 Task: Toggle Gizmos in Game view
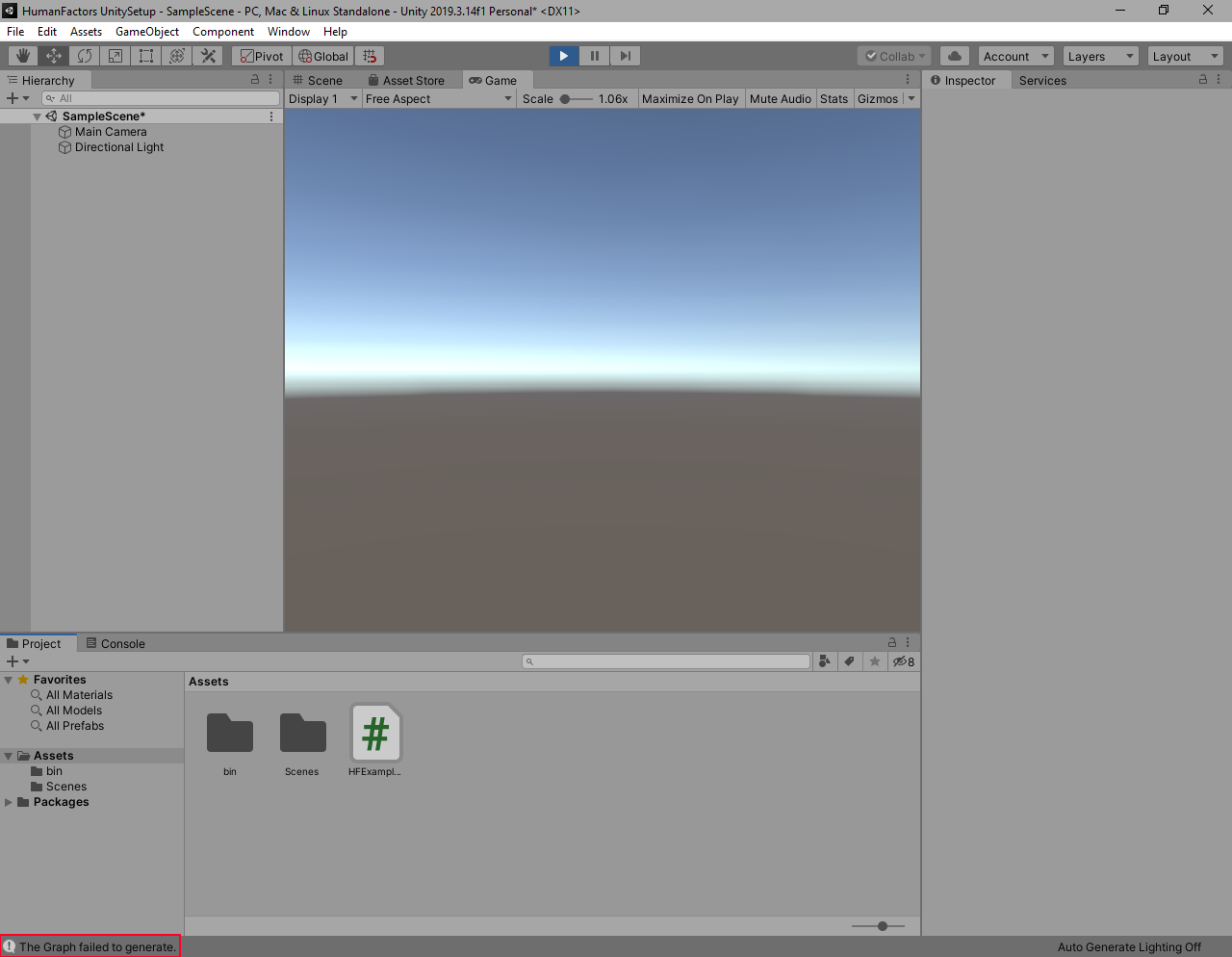tap(878, 98)
